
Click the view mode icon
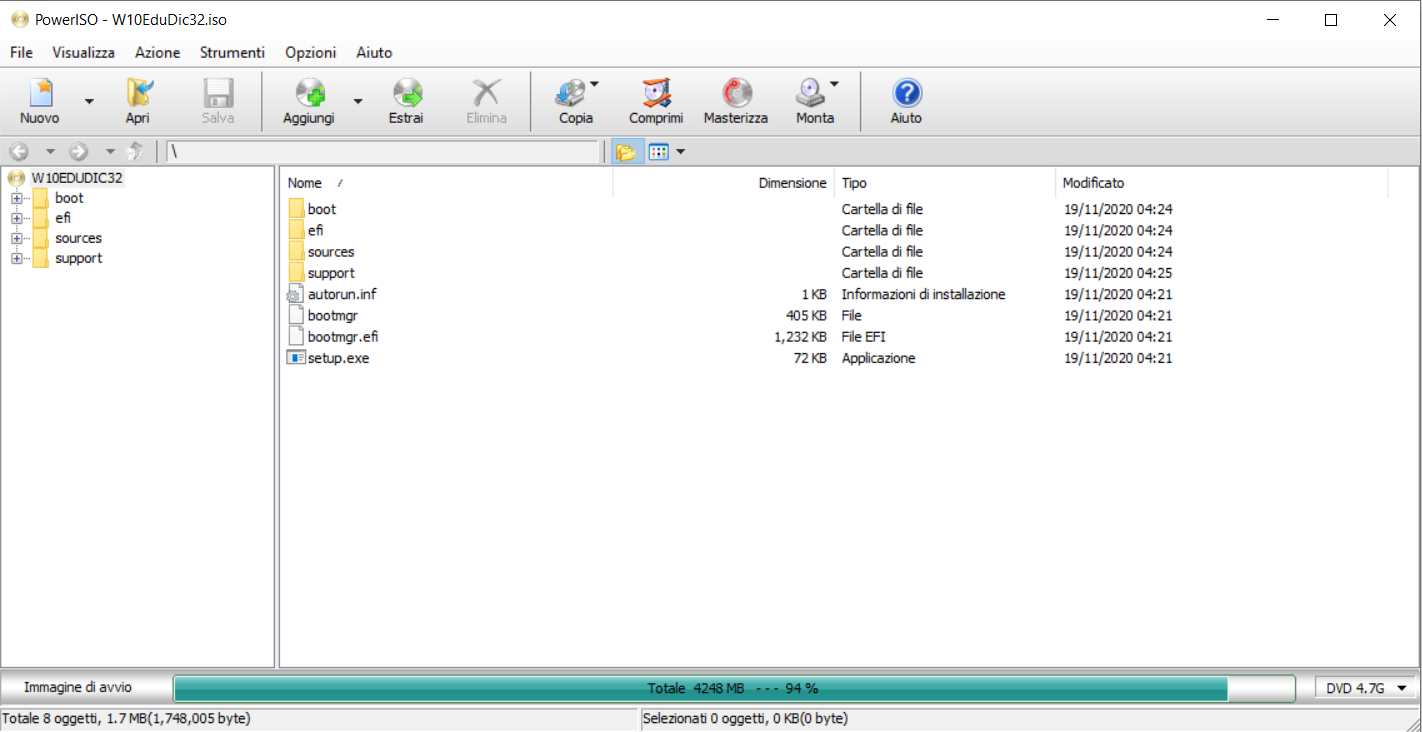pyautogui.click(x=658, y=152)
